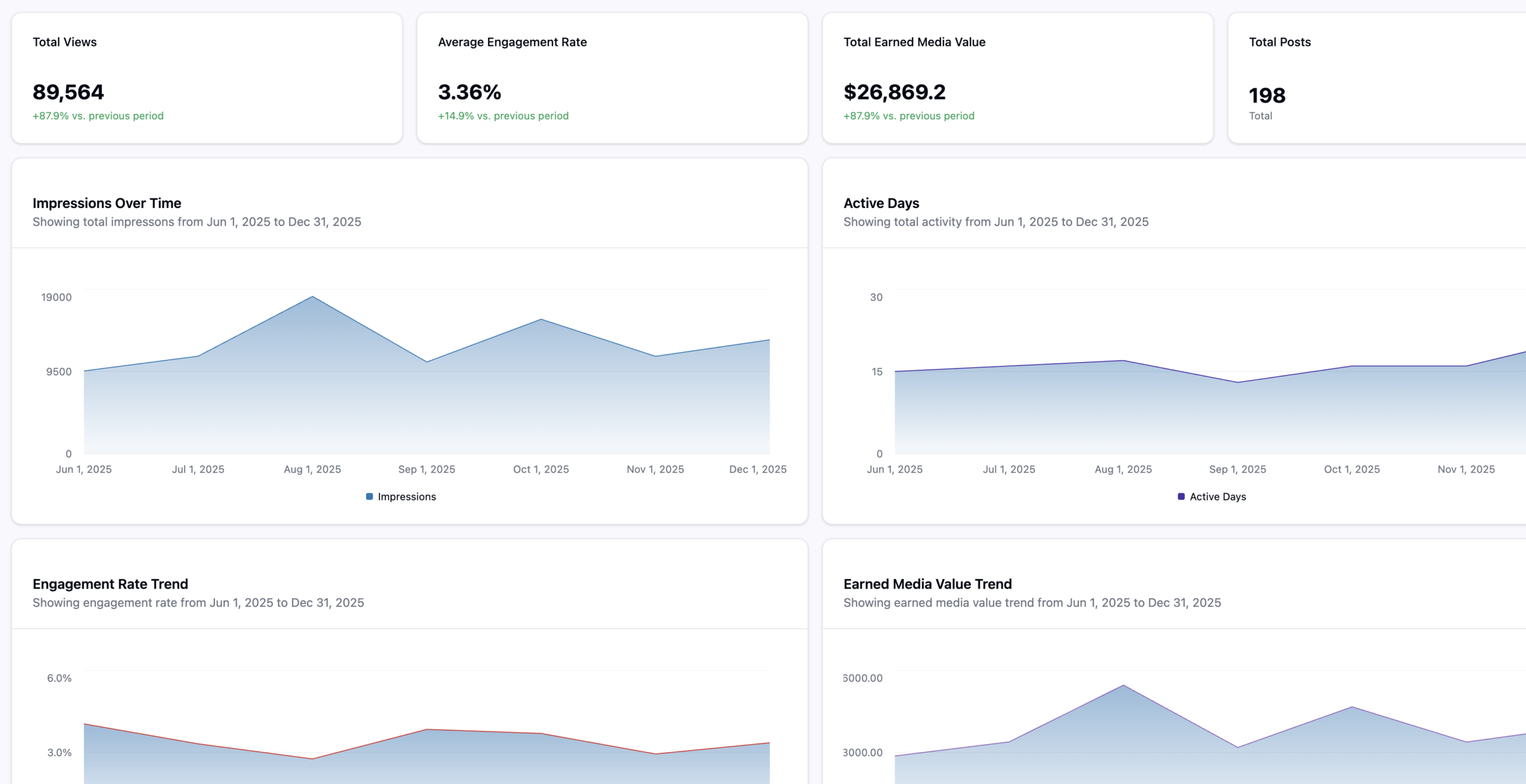This screenshot has width=1526, height=784.
Task: Click the Active Days chart title
Action: coord(882,203)
